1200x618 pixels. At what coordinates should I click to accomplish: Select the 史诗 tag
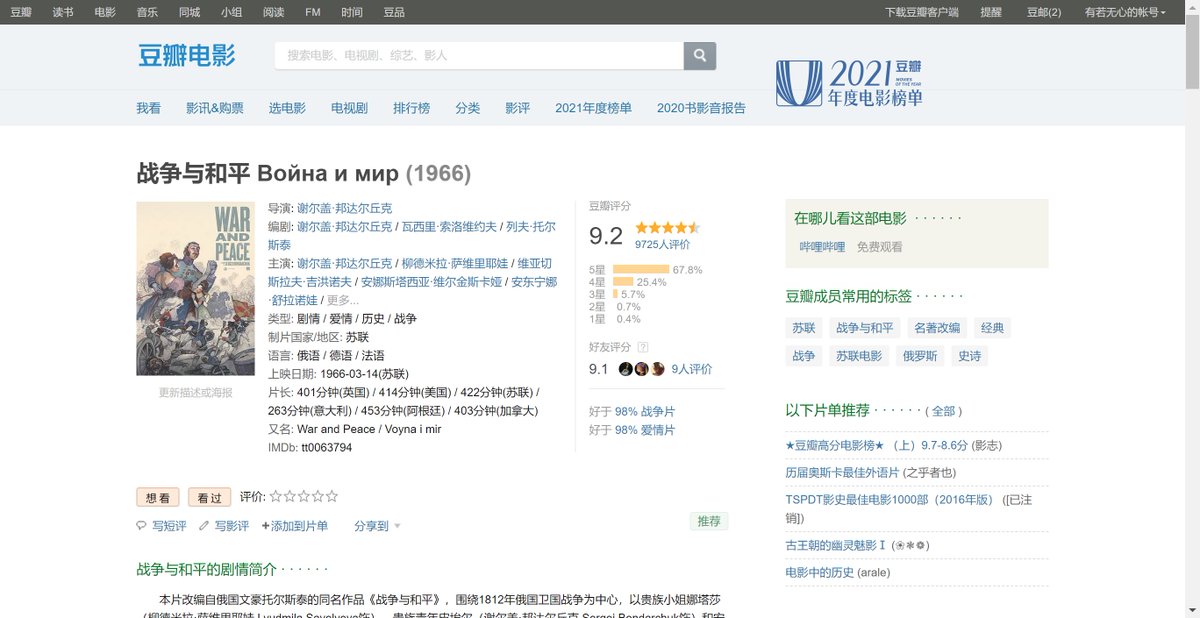click(x=969, y=356)
